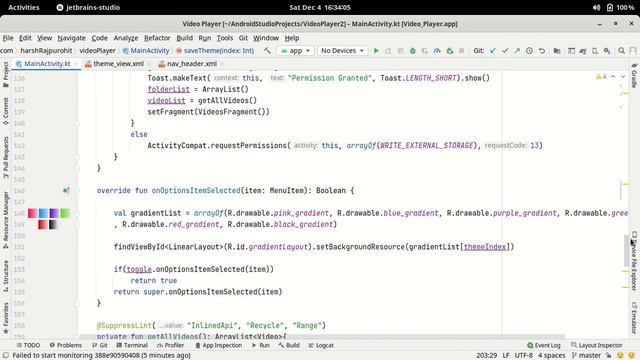Screen dimensions: 640x360
Task: Click the Git Commit green checkmark
Action: 505,51
